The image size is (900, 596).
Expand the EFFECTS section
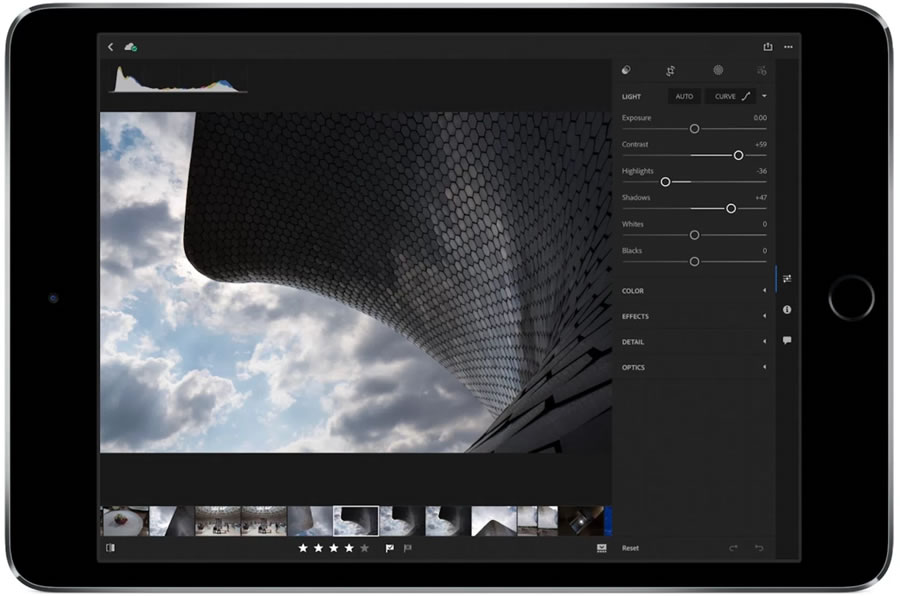click(x=694, y=316)
